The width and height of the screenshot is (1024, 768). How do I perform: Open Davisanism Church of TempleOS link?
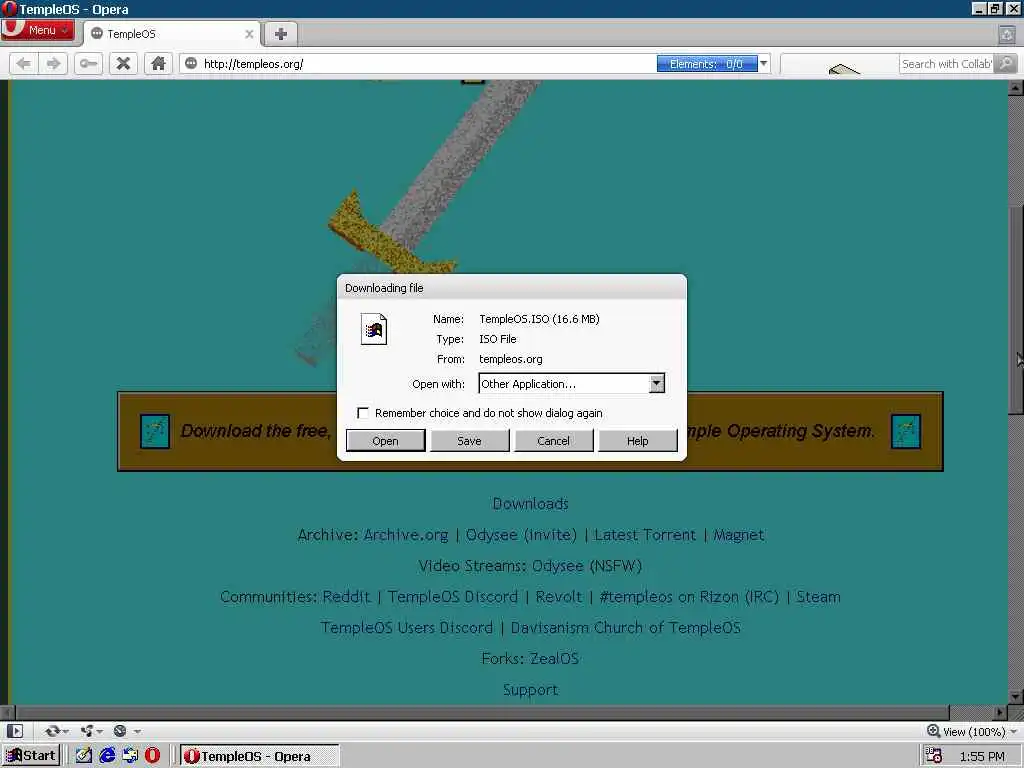click(626, 628)
